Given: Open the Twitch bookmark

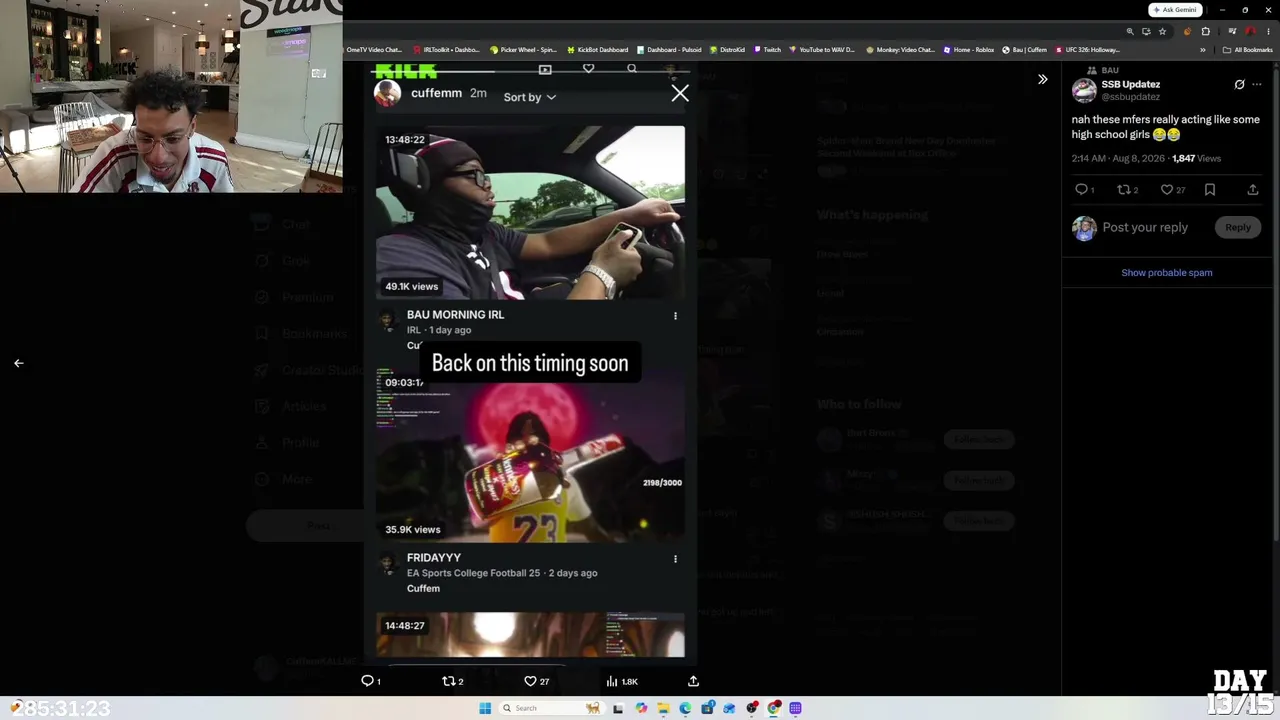Looking at the screenshot, I should pyautogui.click(x=768, y=49).
